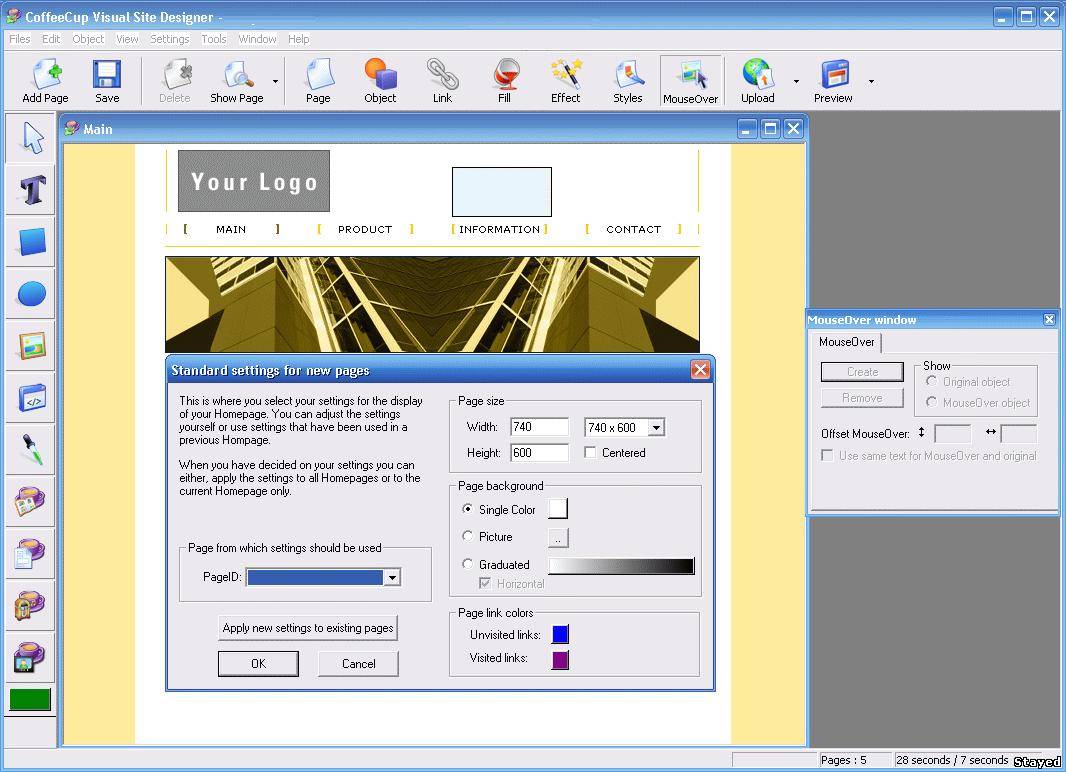The image size is (1066, 772).
Task: Select the Single Color radio button
Action: coord(467,509)
